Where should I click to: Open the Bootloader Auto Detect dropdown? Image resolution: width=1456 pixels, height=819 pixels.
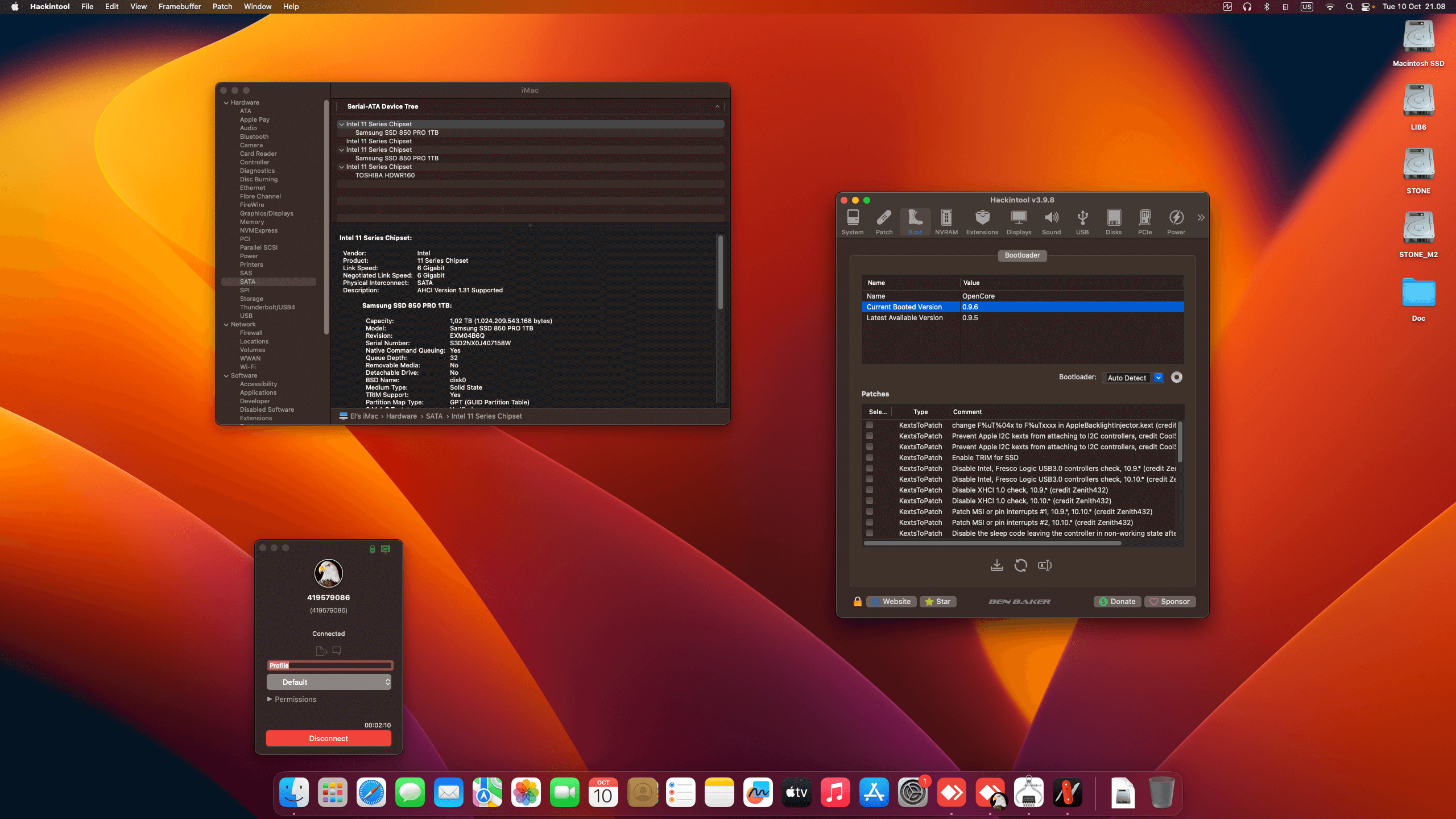point(1132,377)
